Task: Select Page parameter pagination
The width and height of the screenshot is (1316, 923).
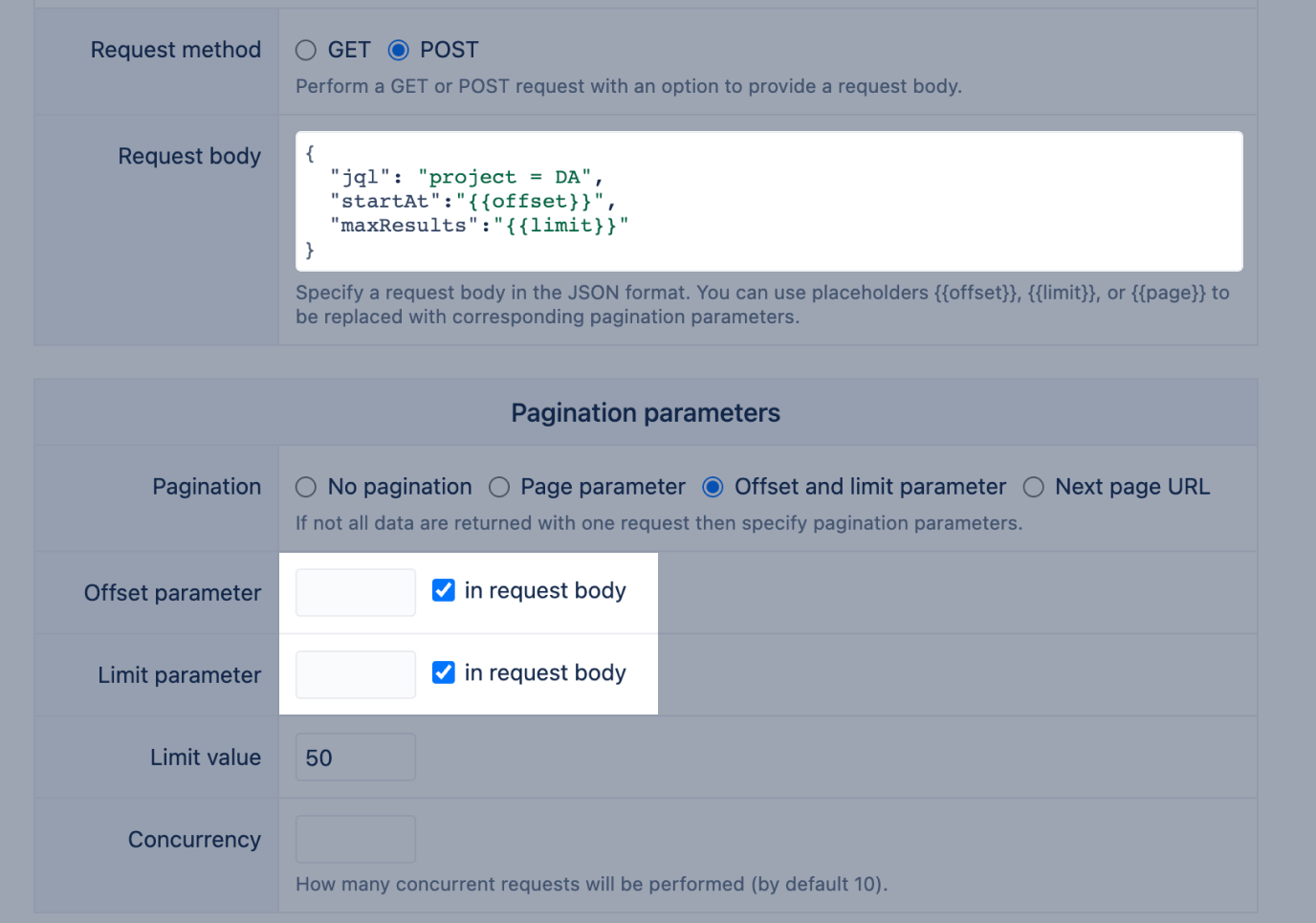Action: click(x=499, y=487)
